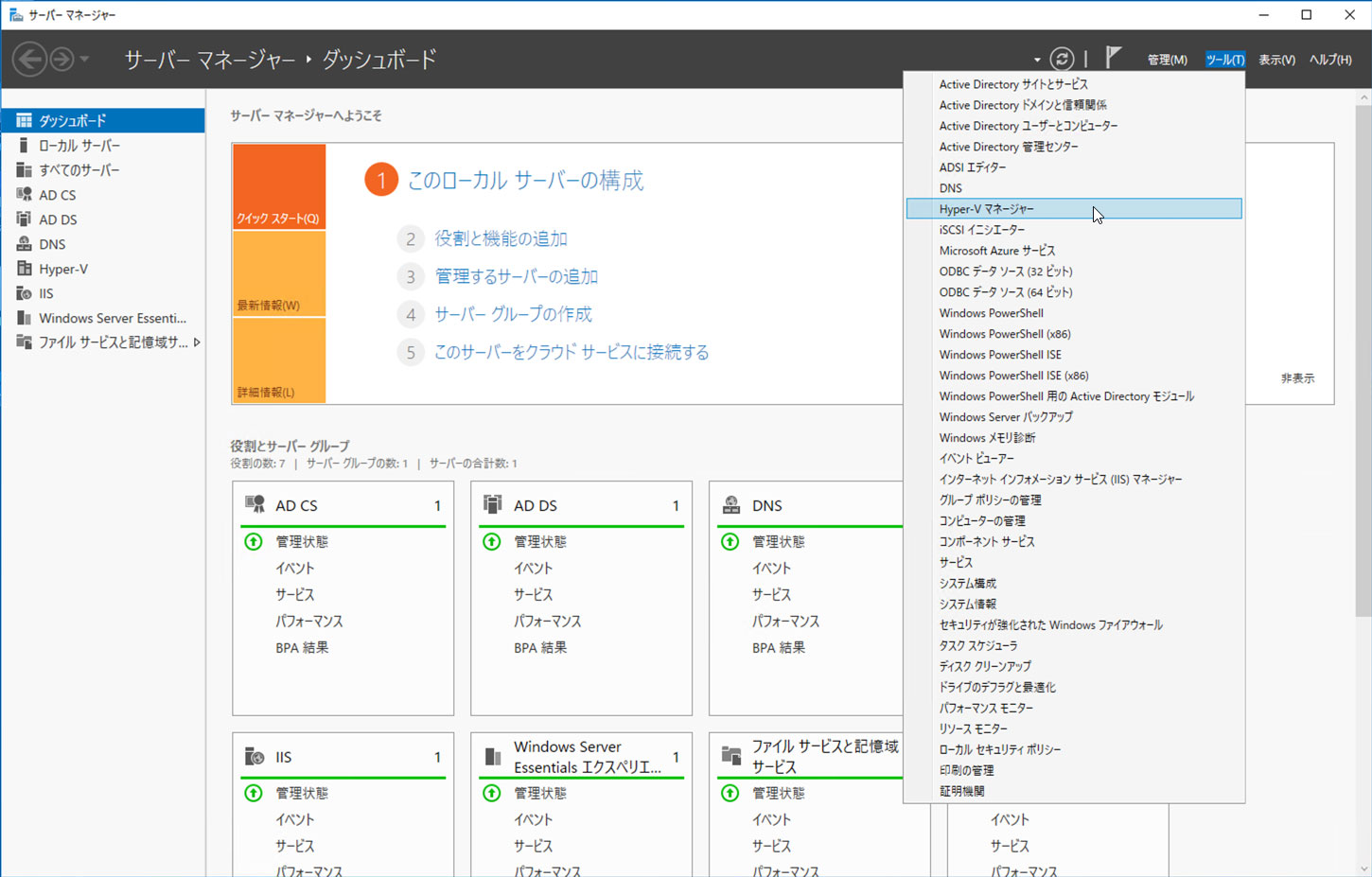Select ダッシュボード icon in sidebar

24,120
